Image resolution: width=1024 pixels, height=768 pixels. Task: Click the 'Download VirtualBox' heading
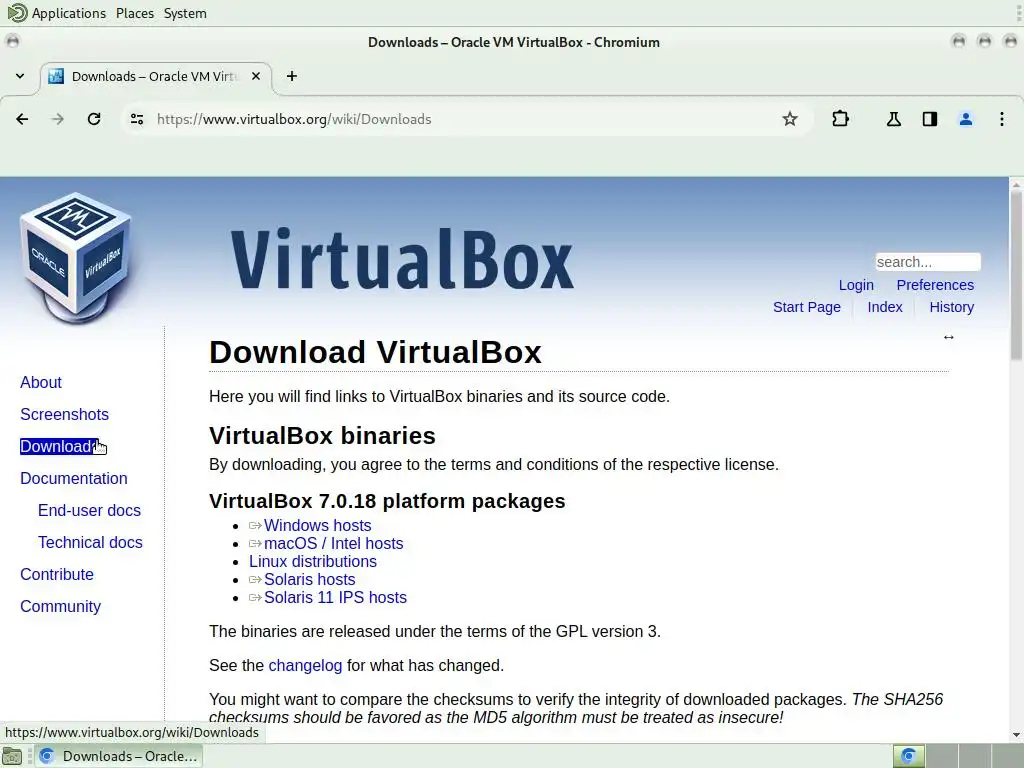click(x=375, y=352)
